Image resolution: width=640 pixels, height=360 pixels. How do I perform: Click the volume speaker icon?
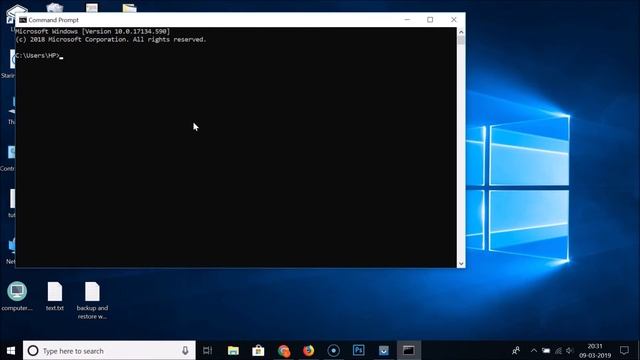pos(570,351)
